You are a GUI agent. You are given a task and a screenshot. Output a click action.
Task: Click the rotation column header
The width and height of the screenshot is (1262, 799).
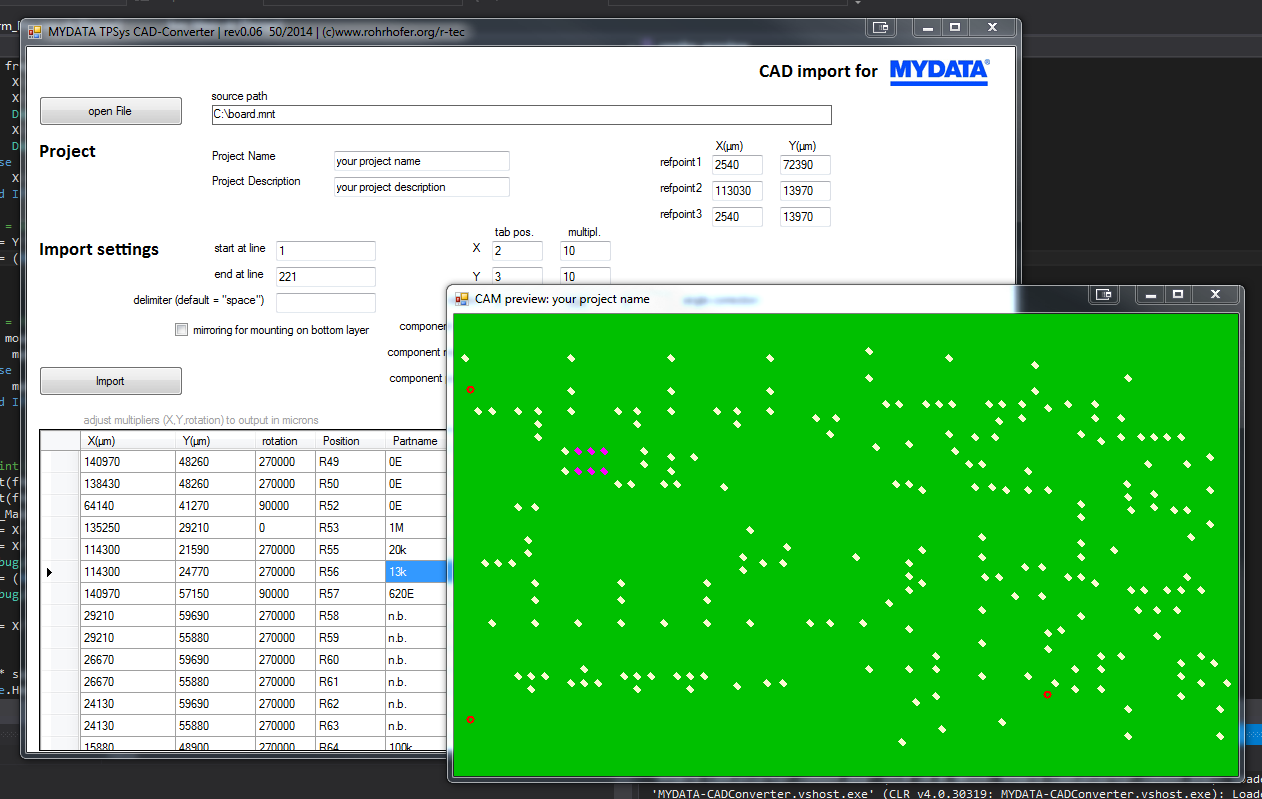[x=286, y=440]
